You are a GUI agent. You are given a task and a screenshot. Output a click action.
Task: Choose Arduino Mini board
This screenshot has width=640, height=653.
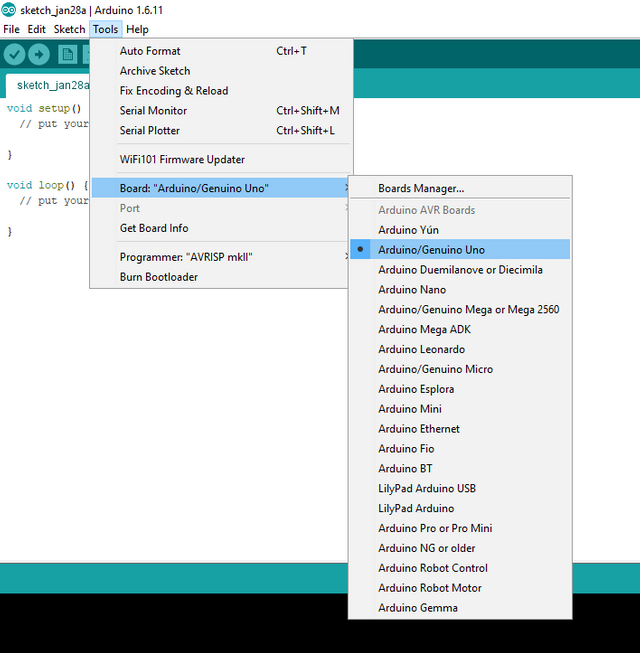pos(460,409)
